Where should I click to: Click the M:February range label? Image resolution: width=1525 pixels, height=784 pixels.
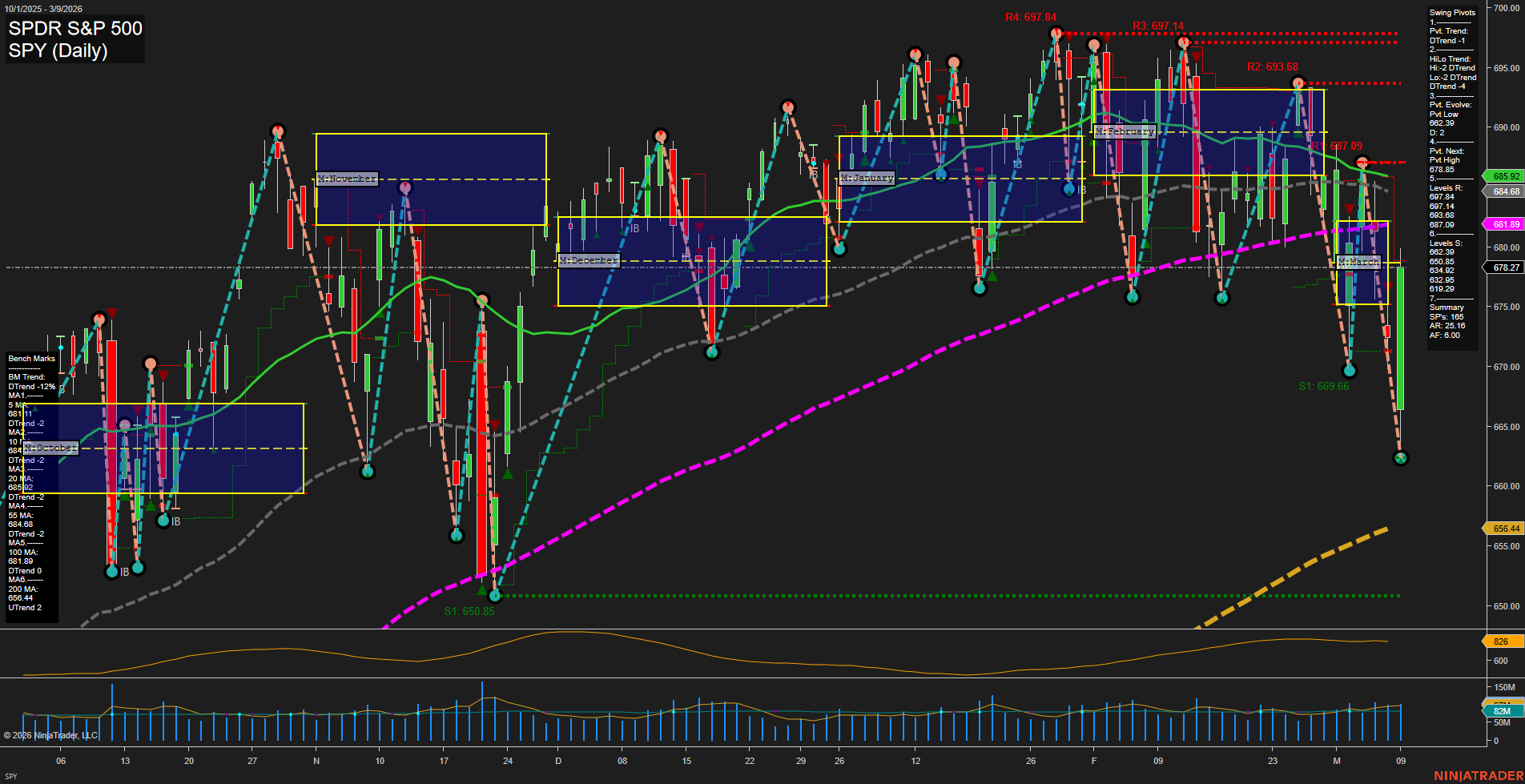(x=1125, y=131)
